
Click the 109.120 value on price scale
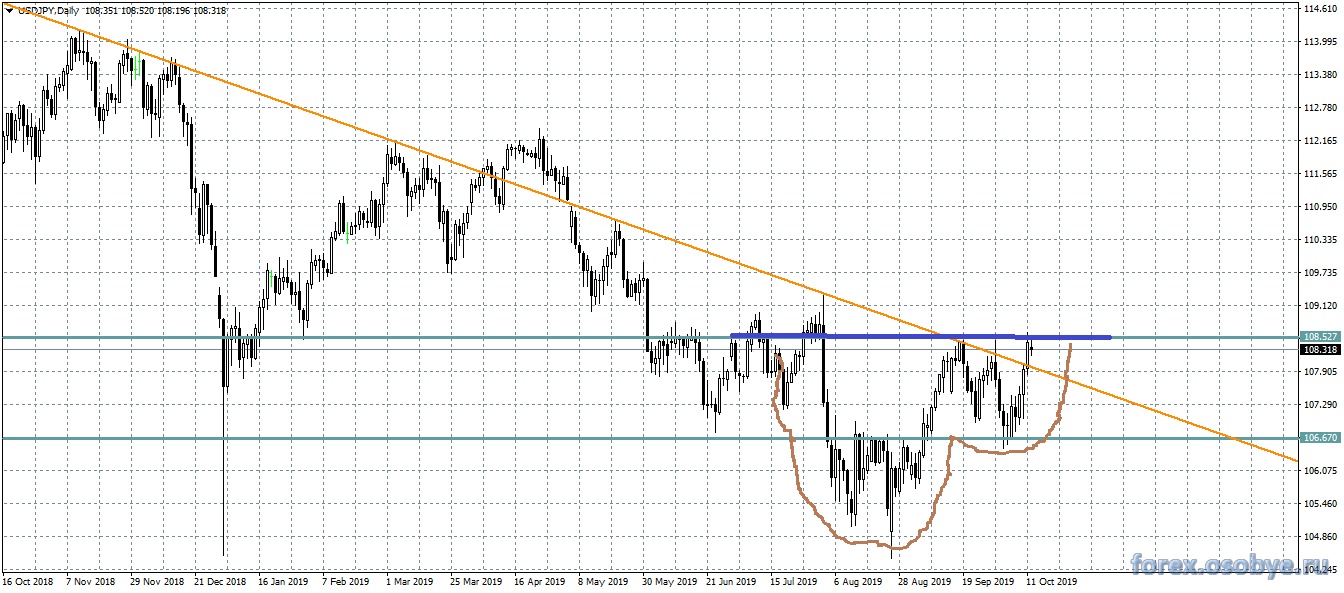(x=1322, y=306)
